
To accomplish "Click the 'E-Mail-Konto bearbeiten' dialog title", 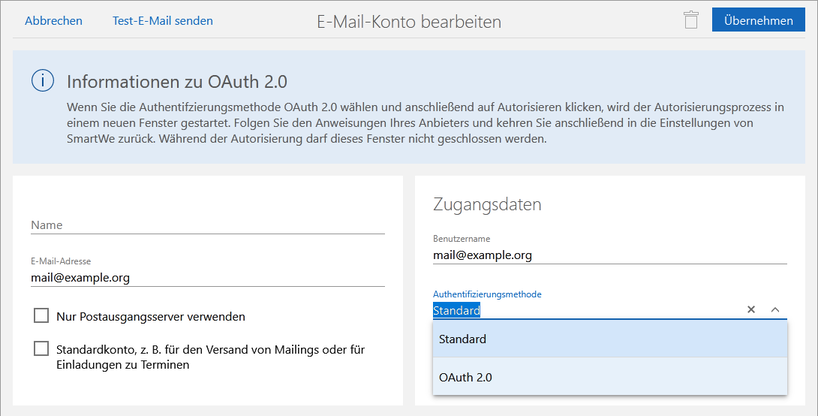I will (x=409, y=21).
